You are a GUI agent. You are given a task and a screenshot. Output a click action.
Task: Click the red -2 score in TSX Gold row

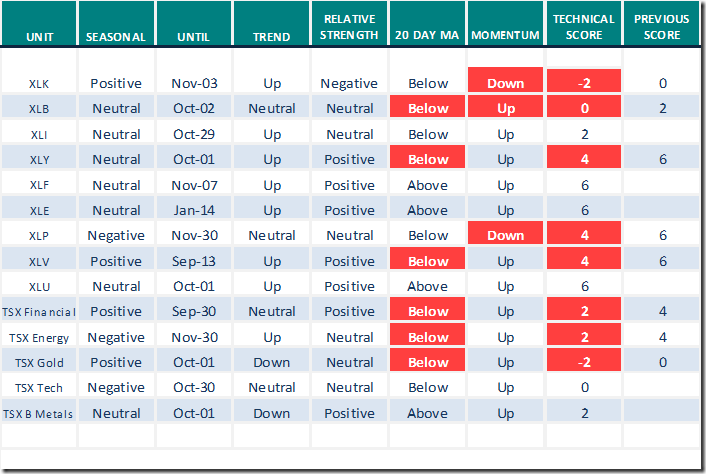pyautogui.click(x=584, y=362)
